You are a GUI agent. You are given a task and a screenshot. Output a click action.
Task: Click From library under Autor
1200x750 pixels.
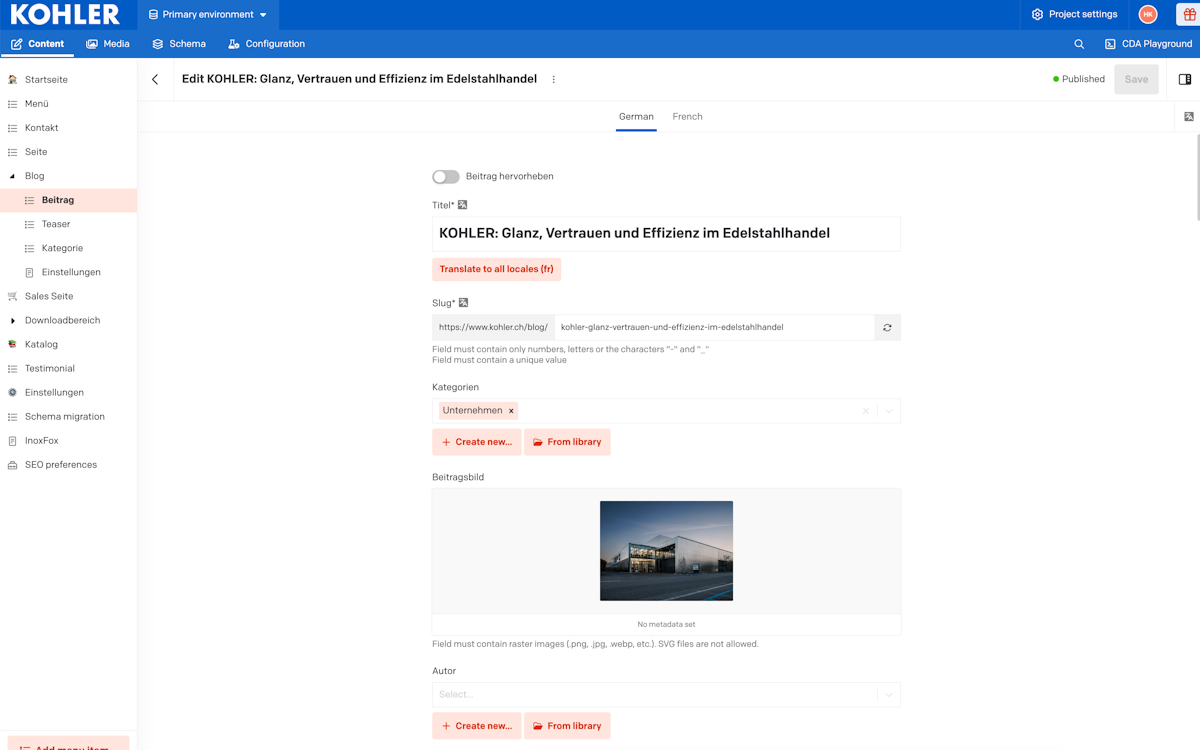(x=567, y=726)
